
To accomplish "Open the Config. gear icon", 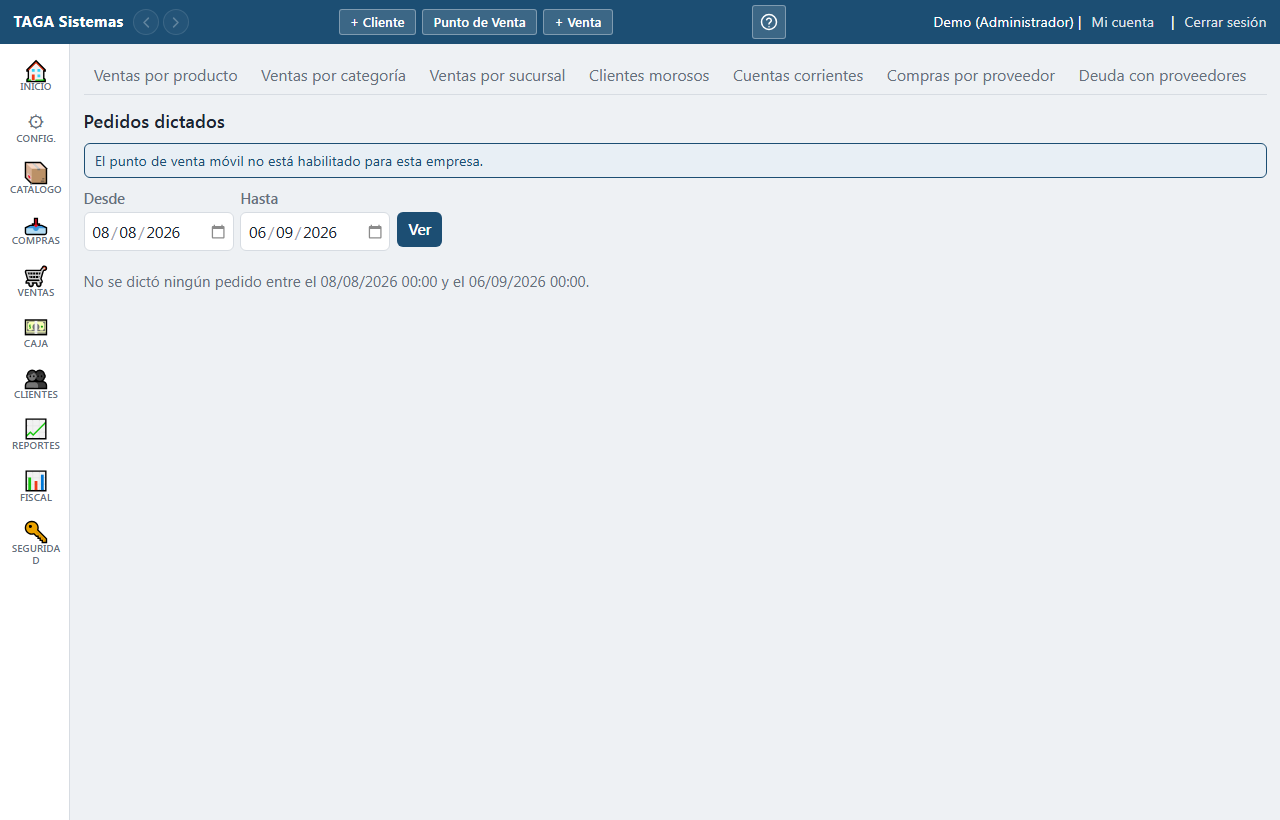I will [x=35, y=121].
